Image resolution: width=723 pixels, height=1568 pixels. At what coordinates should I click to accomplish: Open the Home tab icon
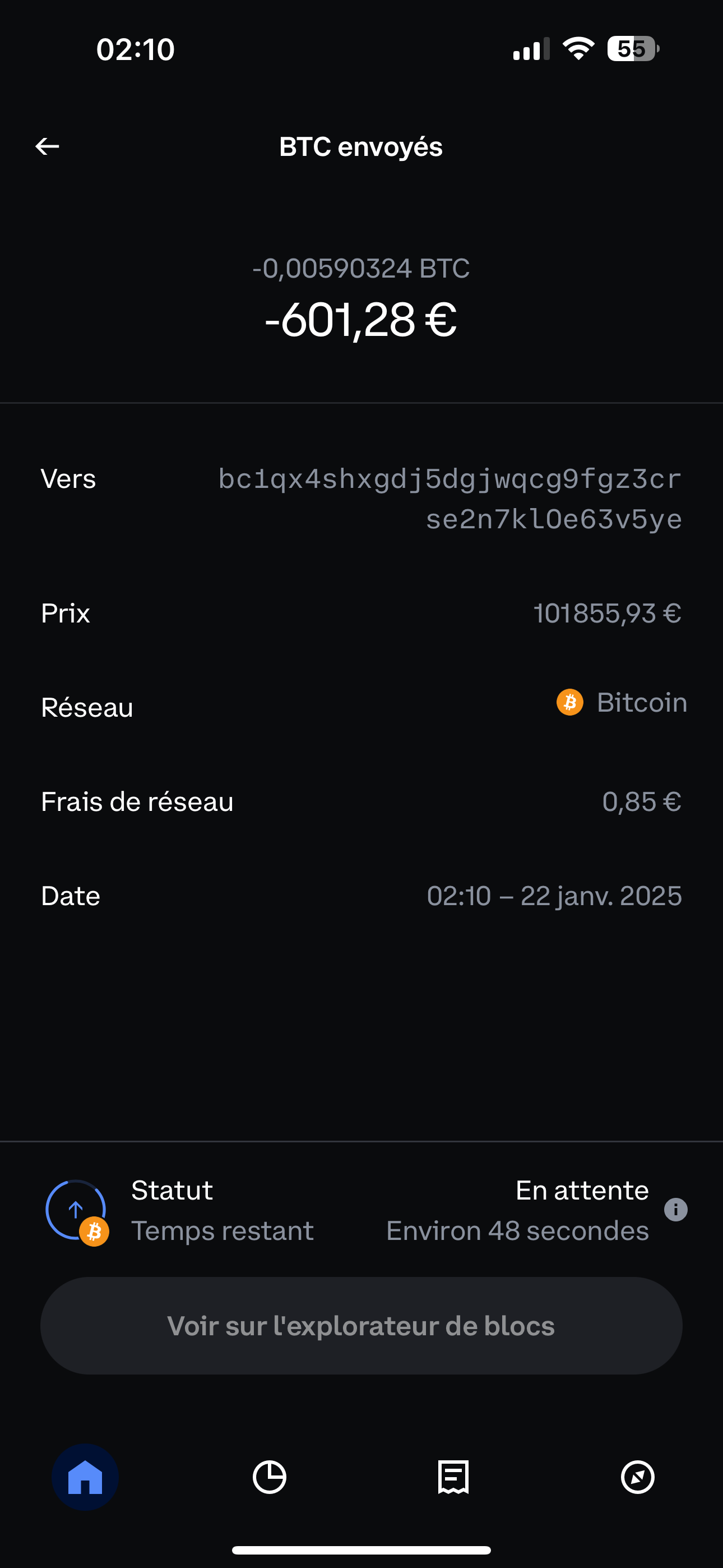click(x=85, y=1477)
